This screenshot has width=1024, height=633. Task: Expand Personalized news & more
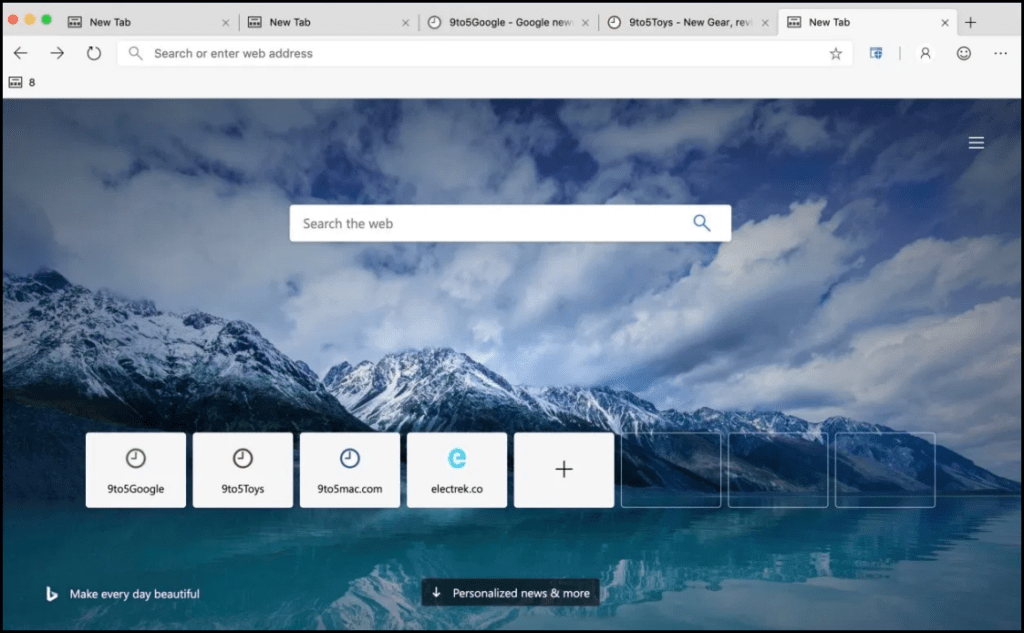[x=510, y=593]
